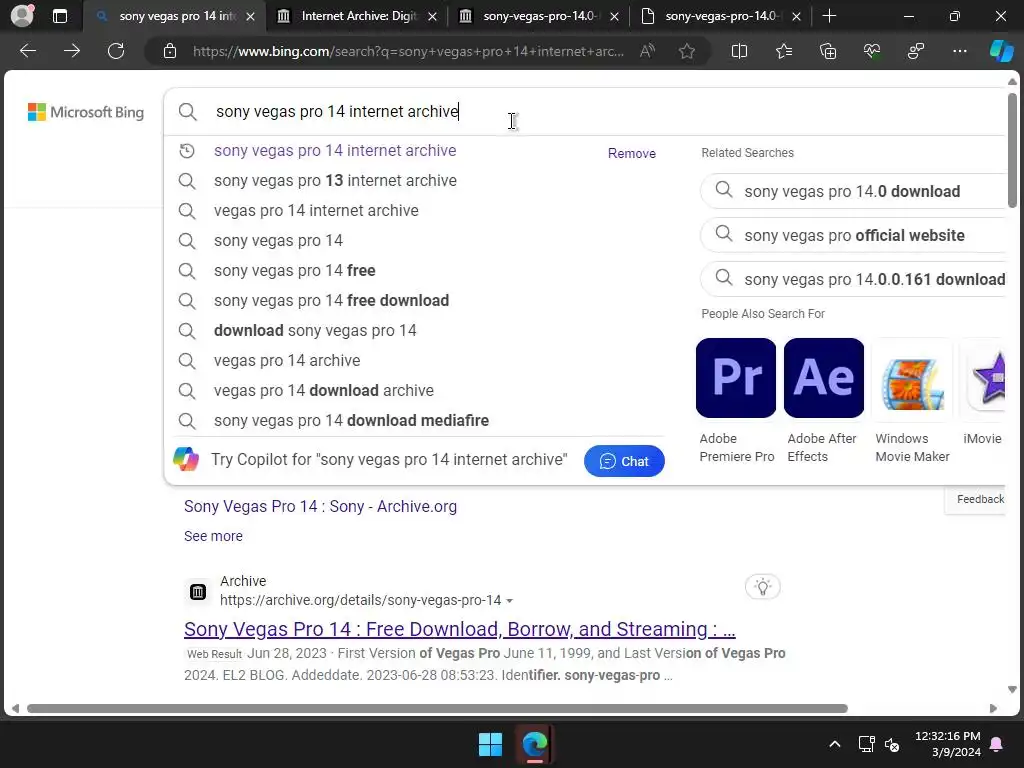Close the Internet Archive: Digital tab
The width and height of the screenshot is (1024, 768).
tap(432, 17)
